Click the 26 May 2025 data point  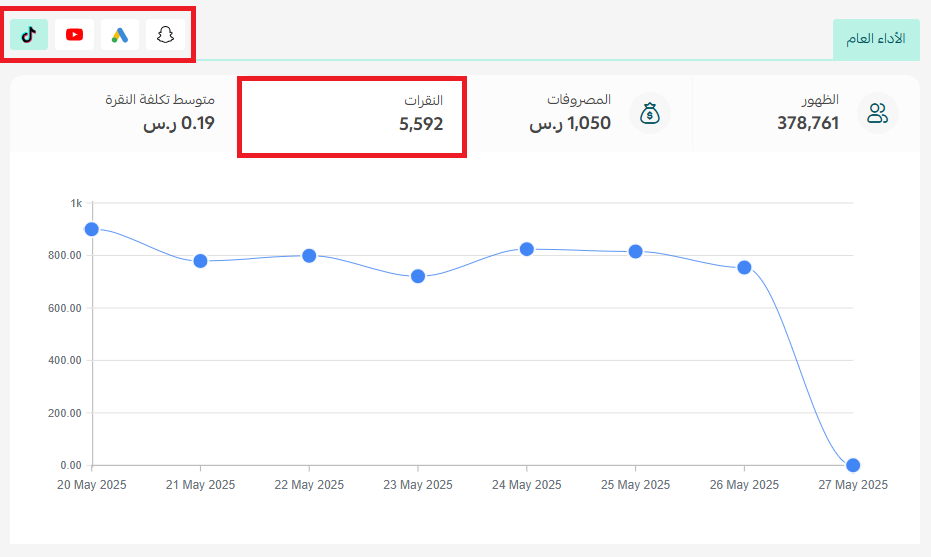coord(744,268)
